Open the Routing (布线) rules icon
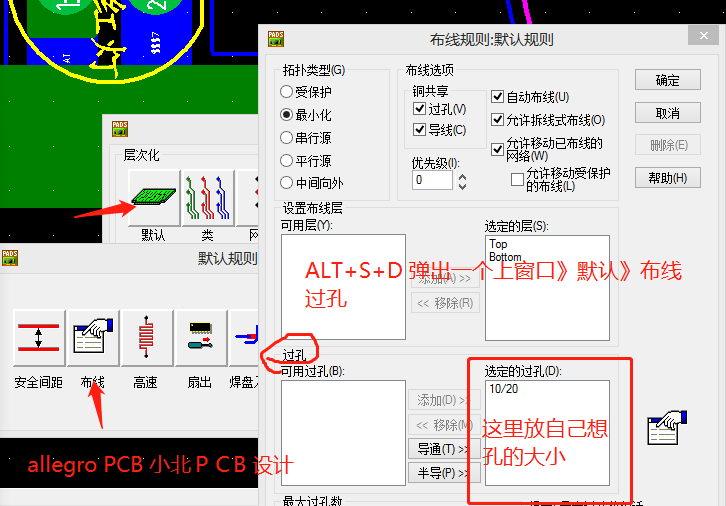The height and width of the screenshot is (506, 726). point(93,338)
